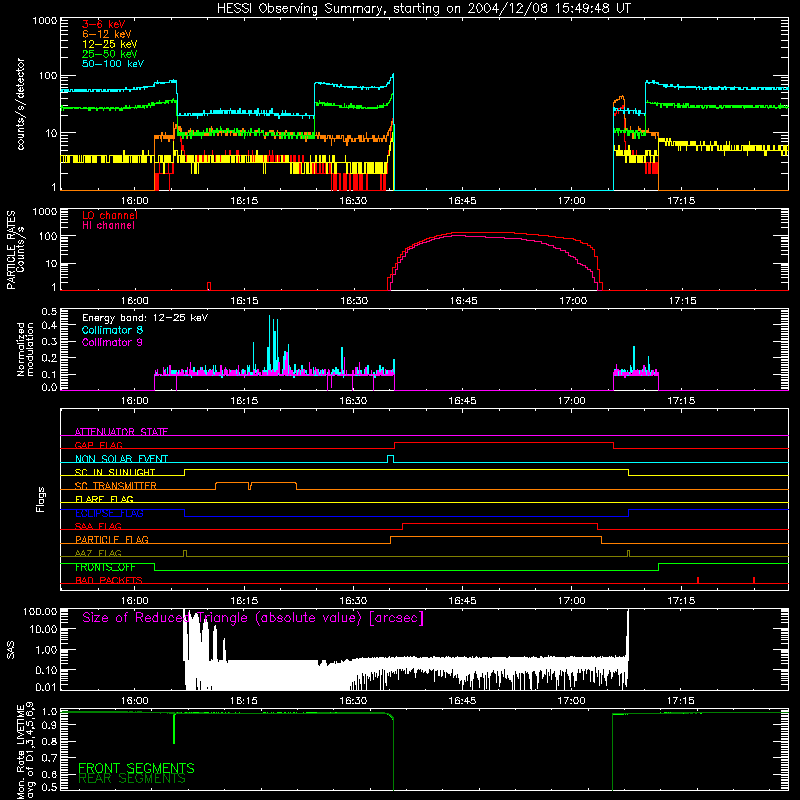Select the dim REAR SEGMENTS legend label
The image size is (800, 800).
132,778
